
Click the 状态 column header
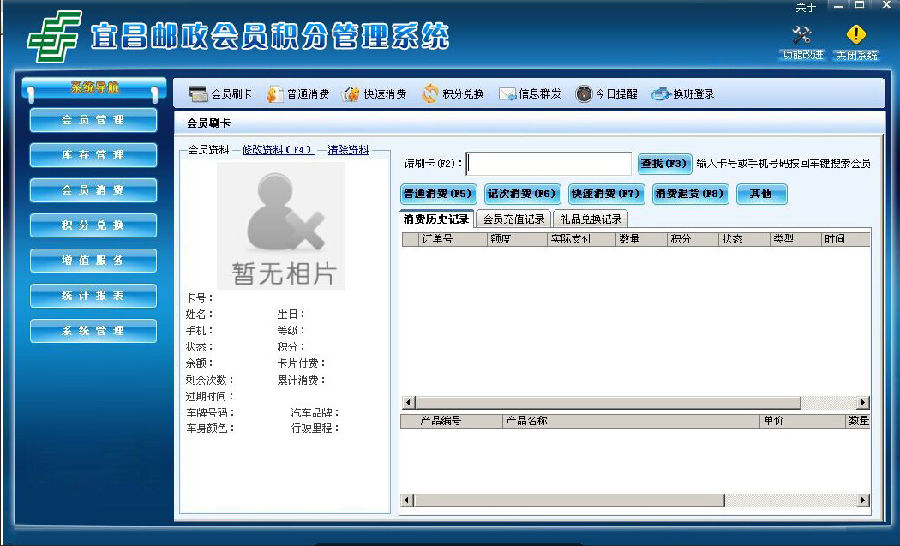pos(744,239)
